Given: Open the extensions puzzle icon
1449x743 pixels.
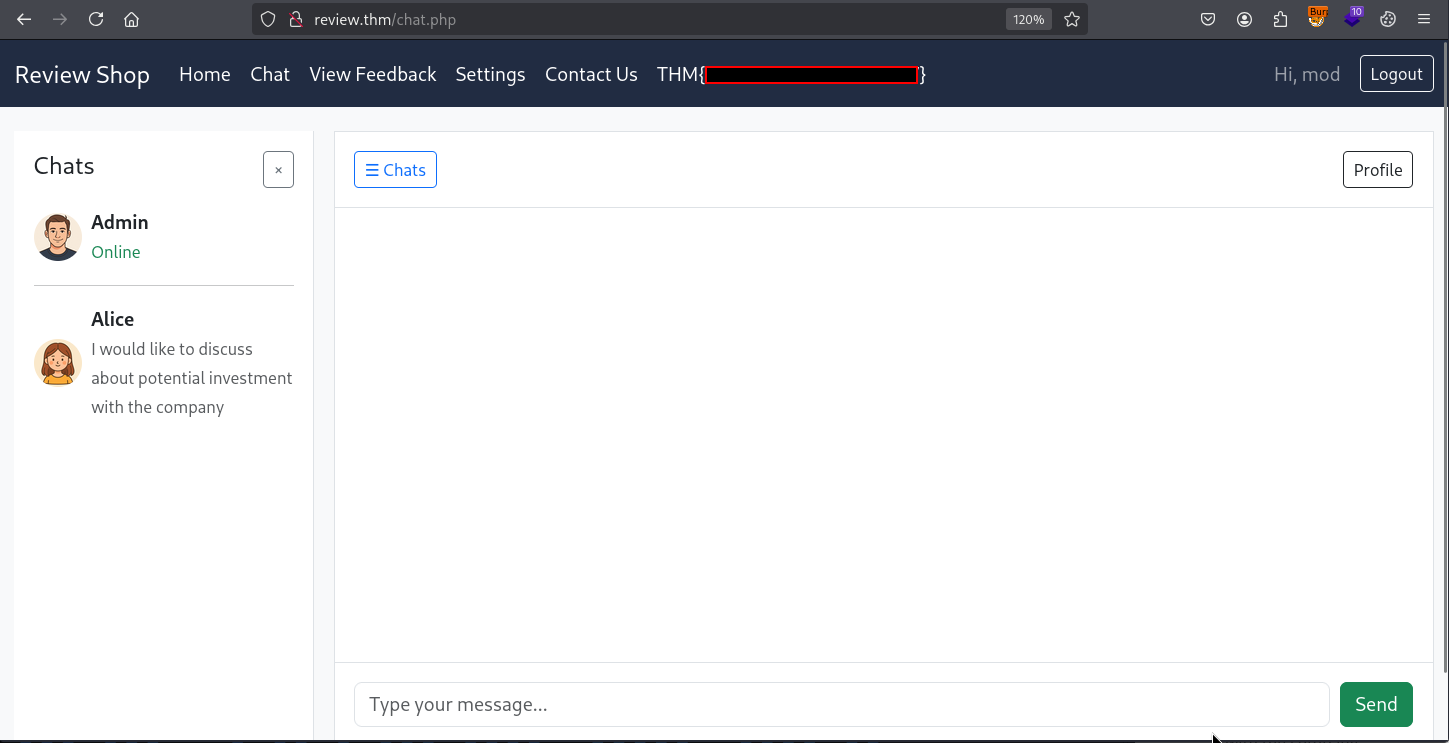Looking at the screenshot, I should pos(1280,19).
